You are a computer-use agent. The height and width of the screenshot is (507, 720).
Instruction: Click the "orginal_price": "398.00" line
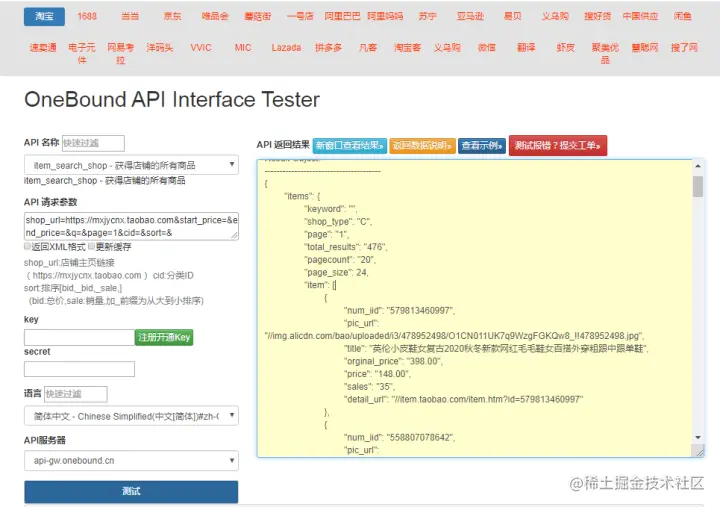click(393, 361)
